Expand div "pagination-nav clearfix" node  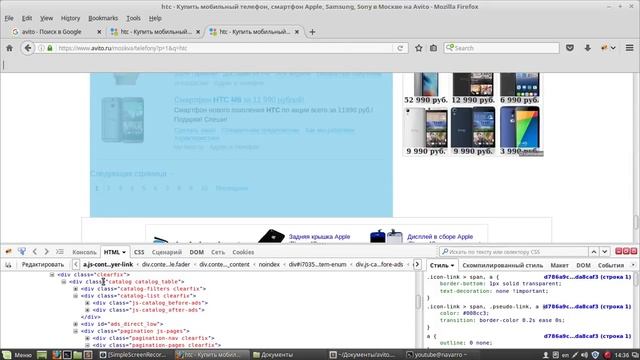(x=87, y=338)
